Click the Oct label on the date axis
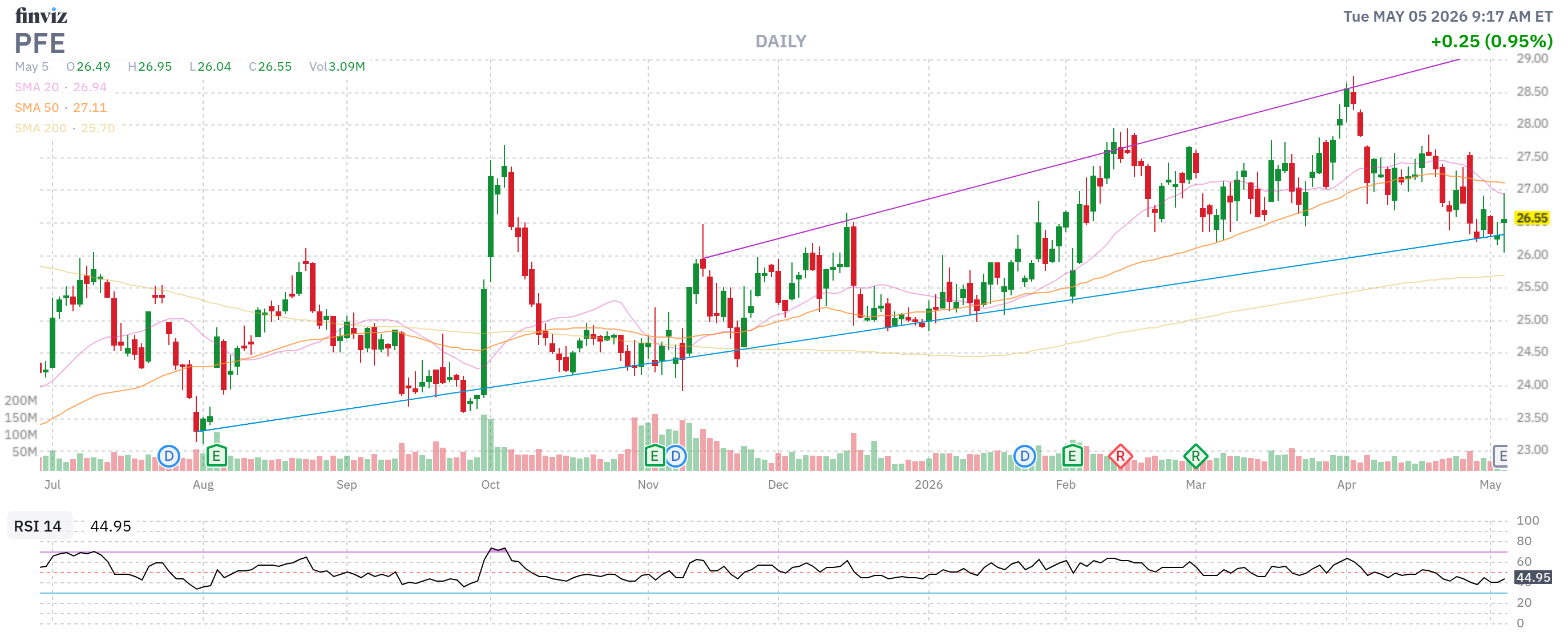The height and width of the screenshot is (641, 1568). coord(491,485)
